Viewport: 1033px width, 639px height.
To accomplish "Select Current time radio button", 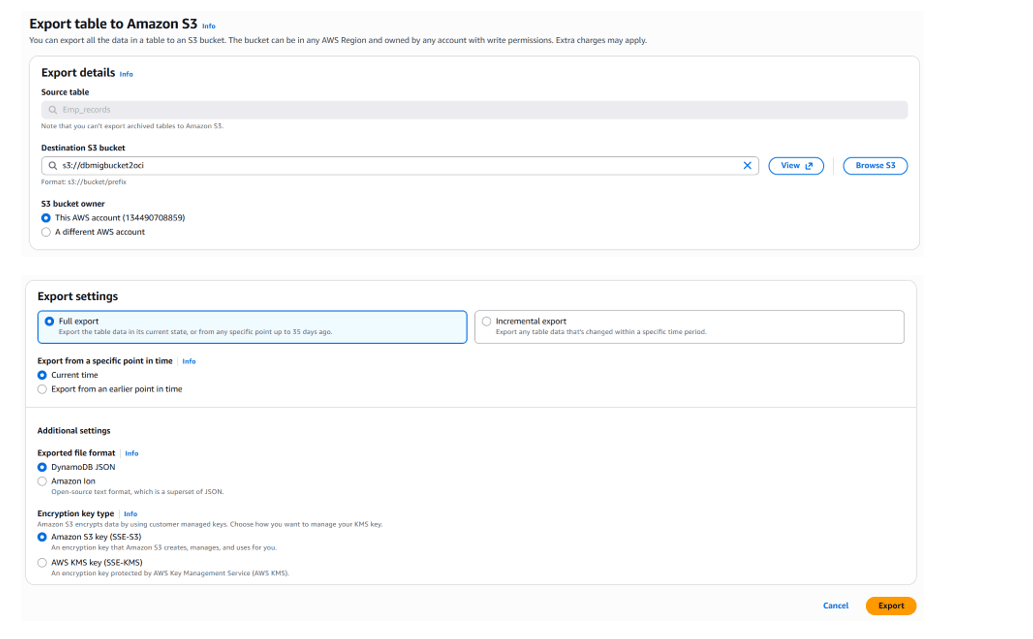I will 42,375.
